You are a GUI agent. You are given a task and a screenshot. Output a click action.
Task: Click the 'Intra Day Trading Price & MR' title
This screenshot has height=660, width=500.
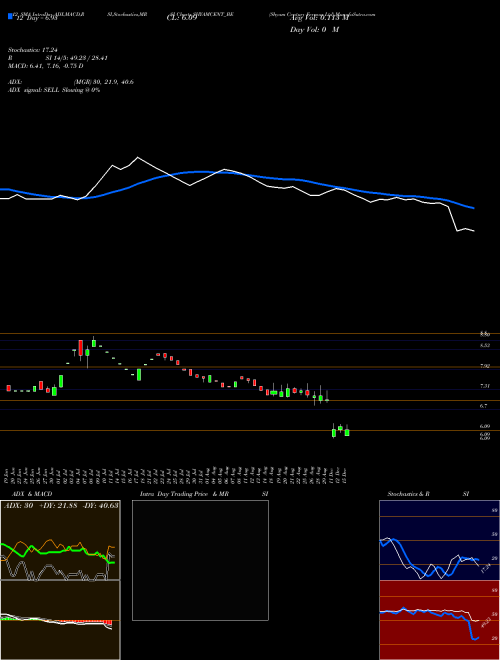184,494
